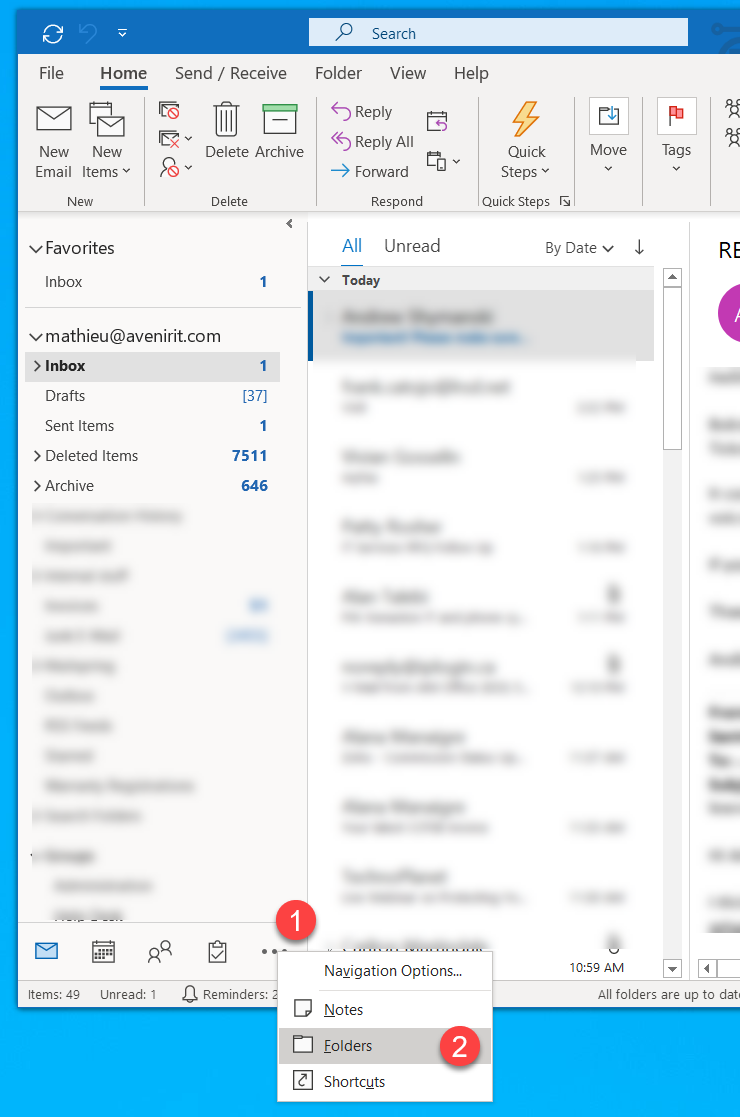Switch to Tasks view icon
The width and height of the screenshot is (740, 1117).
coord(217,951)
